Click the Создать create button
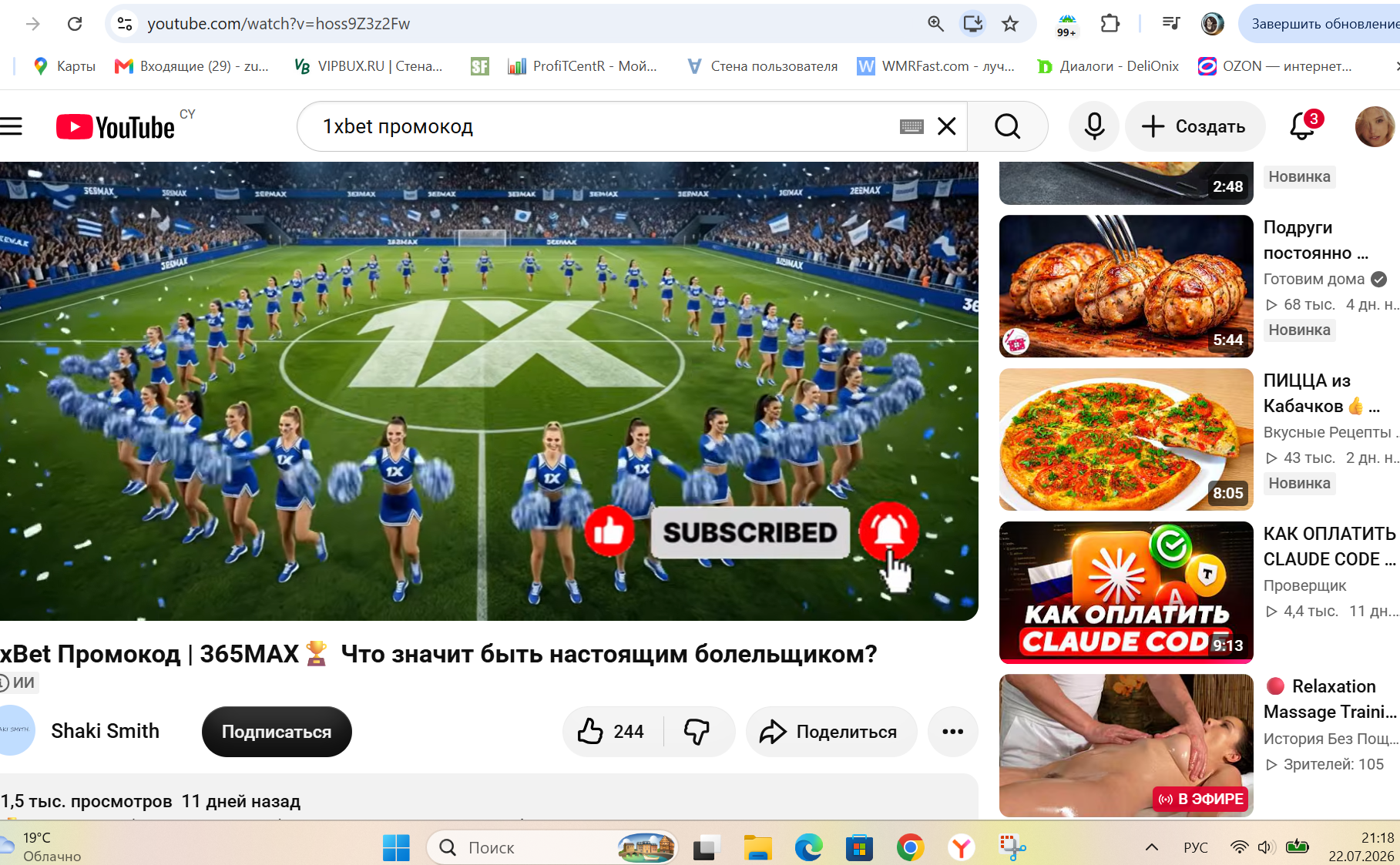The height and width of the screenshot is (865, 1400). (1195, 126)
